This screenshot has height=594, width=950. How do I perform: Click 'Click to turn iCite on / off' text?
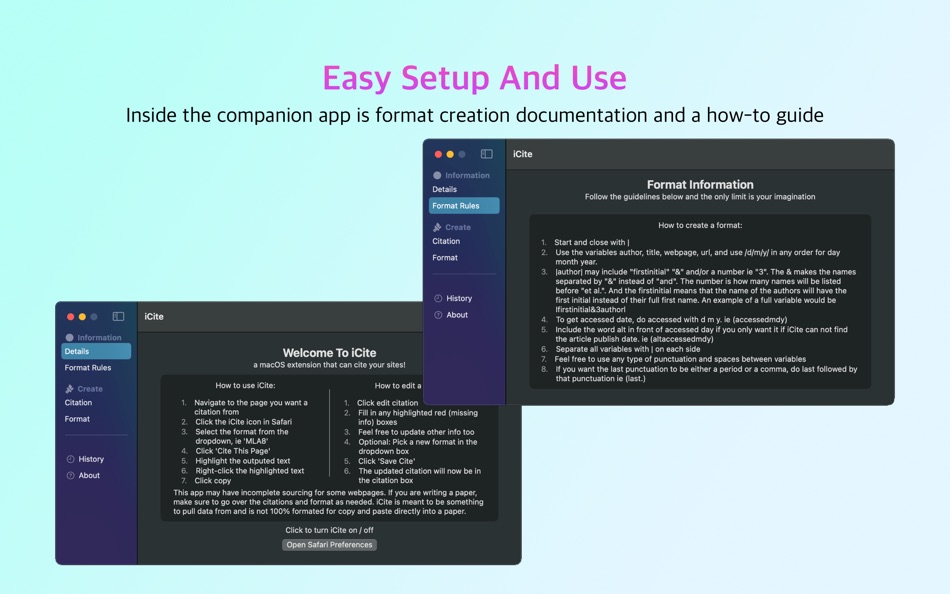tap(329, 530)
